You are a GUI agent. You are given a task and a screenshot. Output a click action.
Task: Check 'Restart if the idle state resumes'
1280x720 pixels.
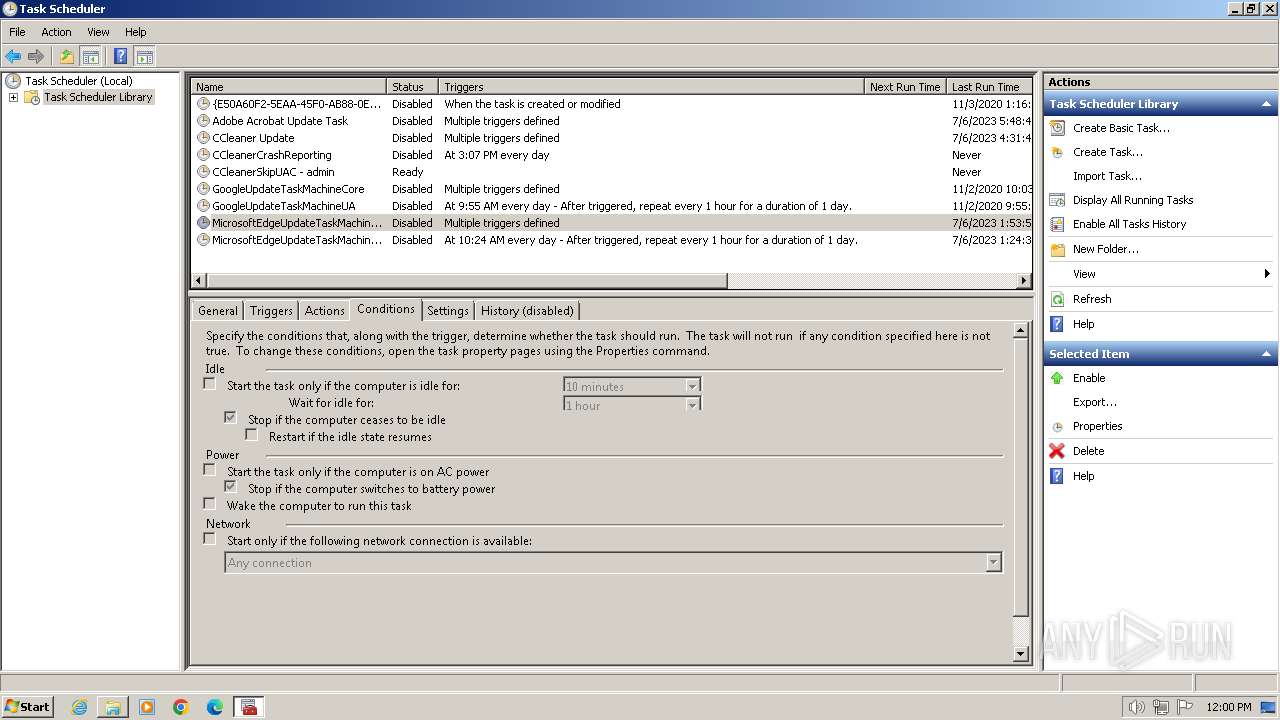tap(251, 435)
